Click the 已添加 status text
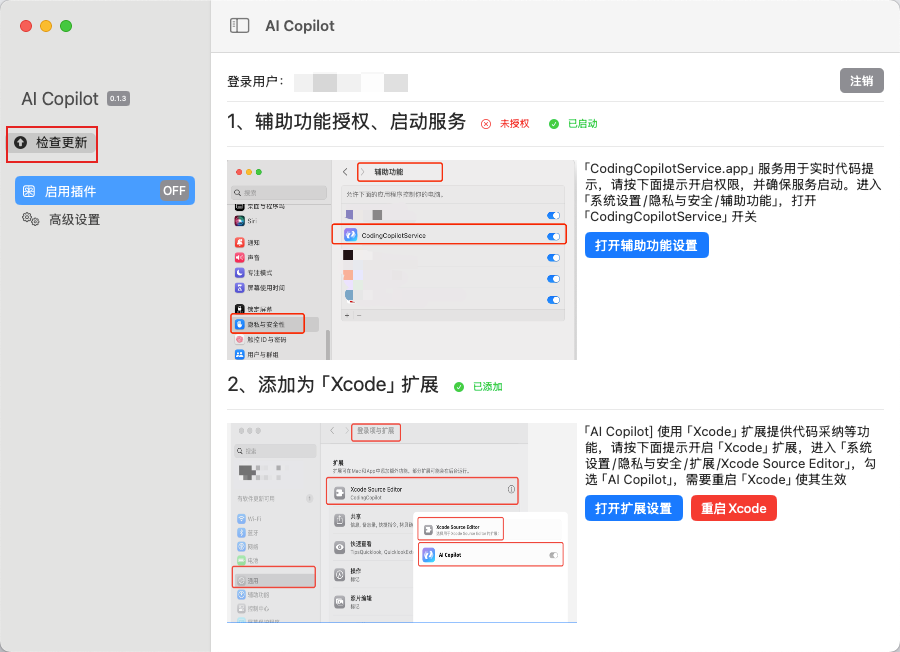The height and width of the screenshot is (652, 900). 487,387
